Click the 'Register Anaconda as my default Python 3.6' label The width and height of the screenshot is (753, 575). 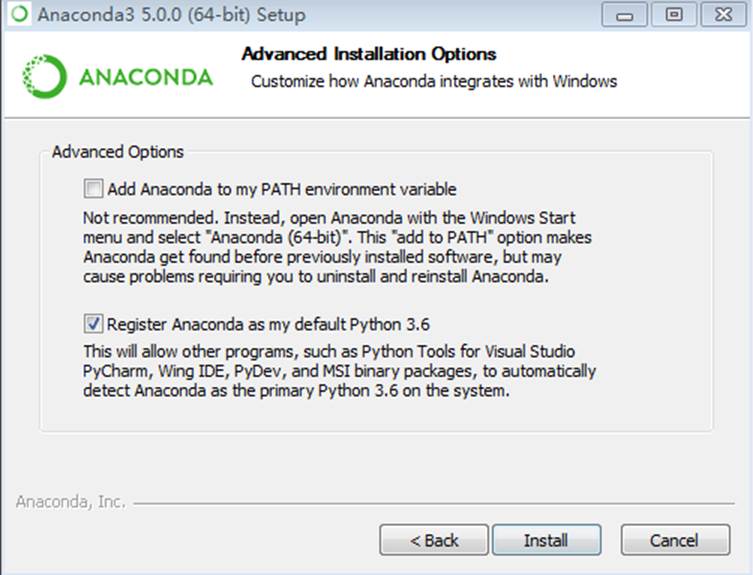click(268, 324)
